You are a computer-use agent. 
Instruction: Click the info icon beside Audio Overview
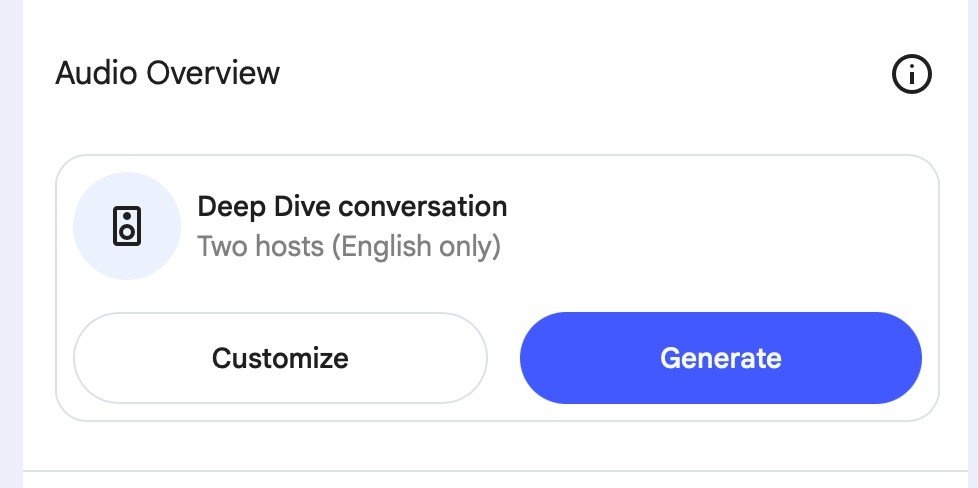(x=911, y=74)
